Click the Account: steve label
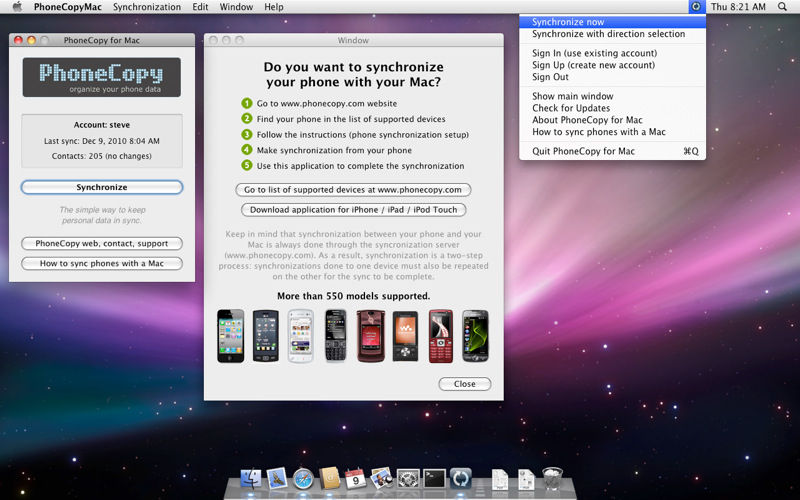The height and width of the screenshot is (500, 800). click(x=102, y=124)
